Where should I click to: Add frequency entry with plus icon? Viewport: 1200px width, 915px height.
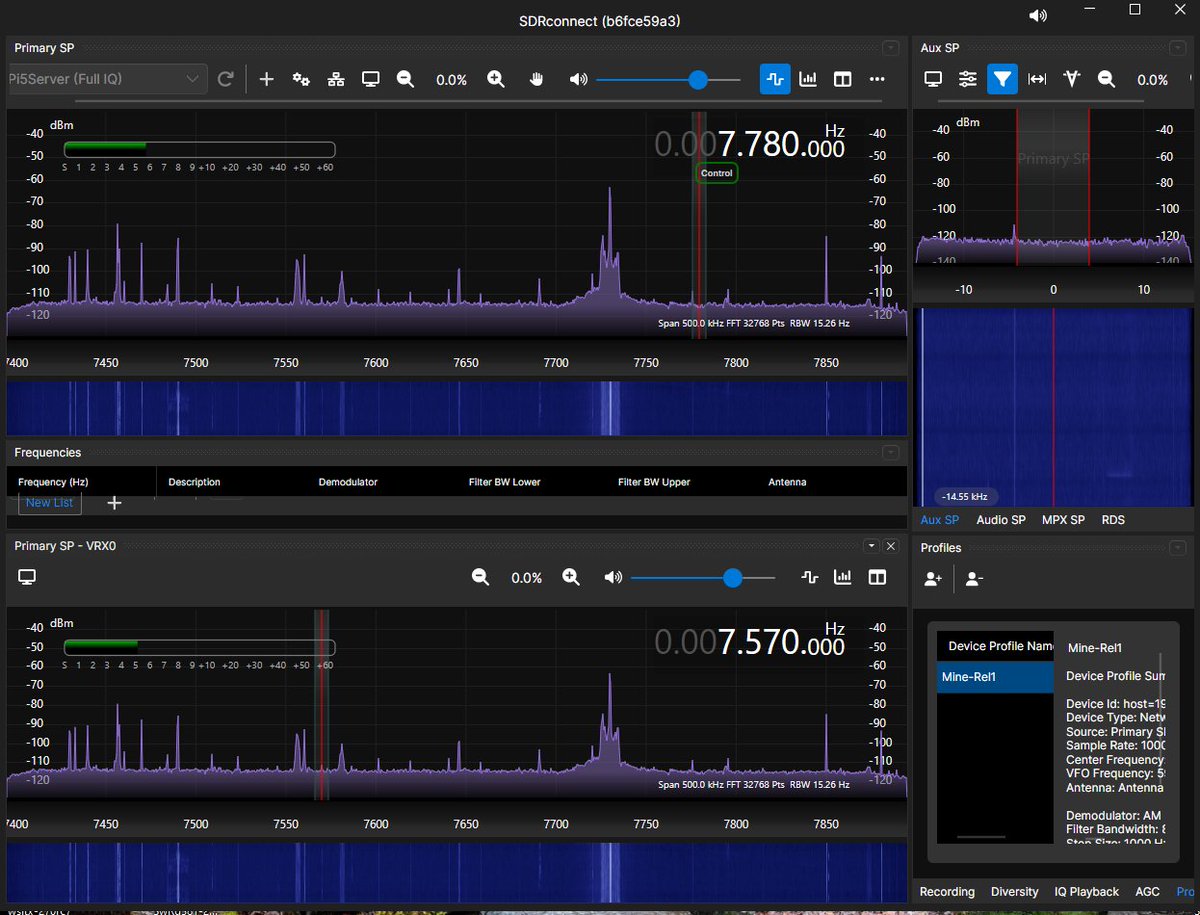click(x=114, y=503)
